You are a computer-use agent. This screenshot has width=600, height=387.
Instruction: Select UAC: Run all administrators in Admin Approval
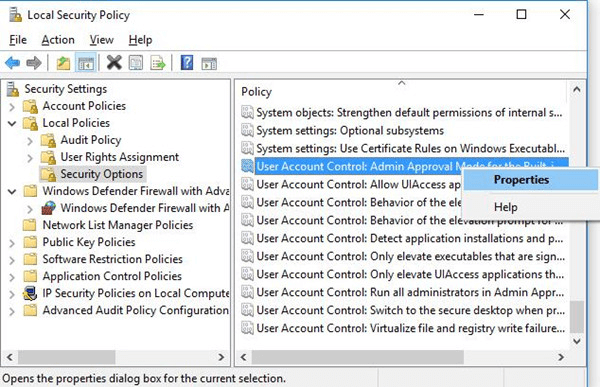click(x=410, y=292)
